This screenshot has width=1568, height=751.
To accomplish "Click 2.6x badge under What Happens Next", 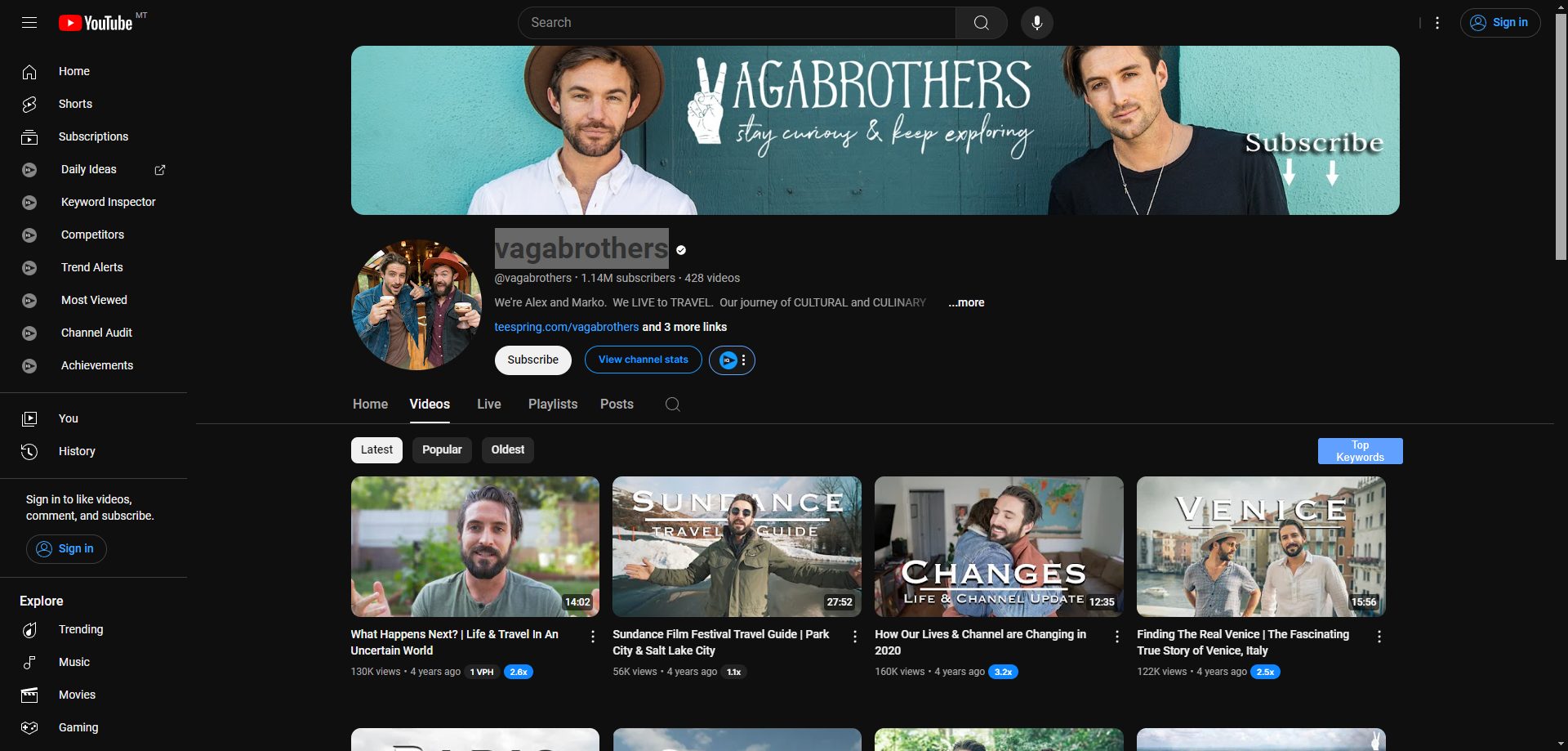I will coord(519,673).
